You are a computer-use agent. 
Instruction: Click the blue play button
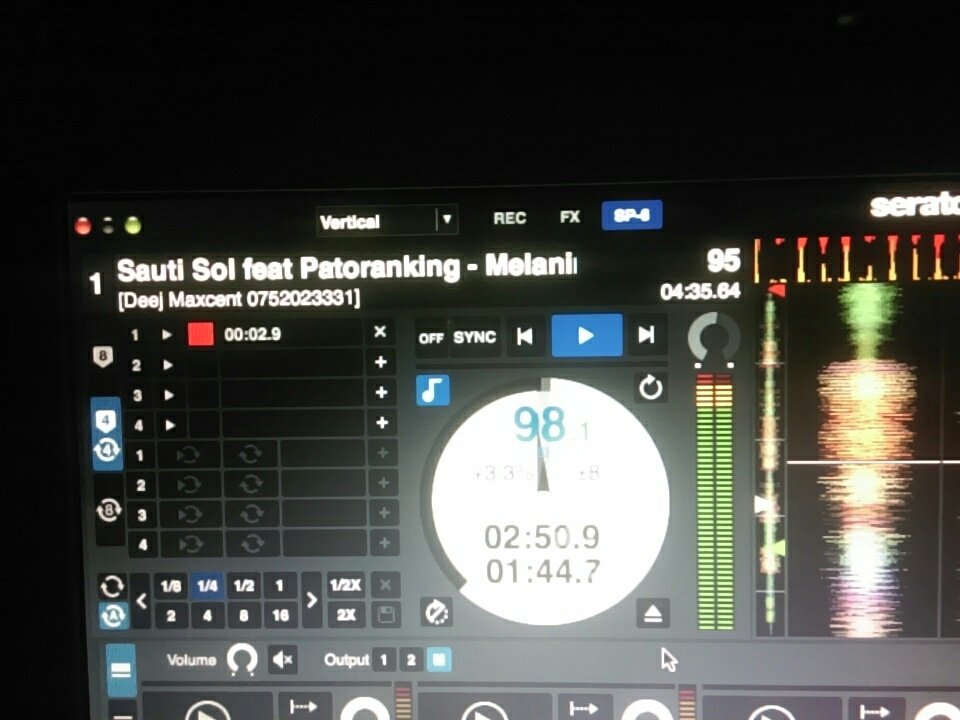pyautogui.click(x=587, y=335)
